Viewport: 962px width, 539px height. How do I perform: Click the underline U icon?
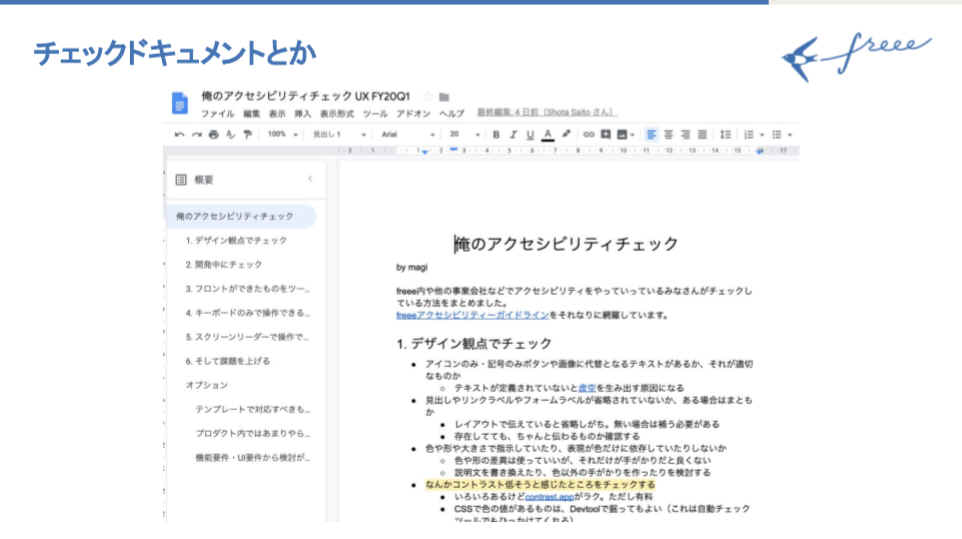tap(529, 134)
